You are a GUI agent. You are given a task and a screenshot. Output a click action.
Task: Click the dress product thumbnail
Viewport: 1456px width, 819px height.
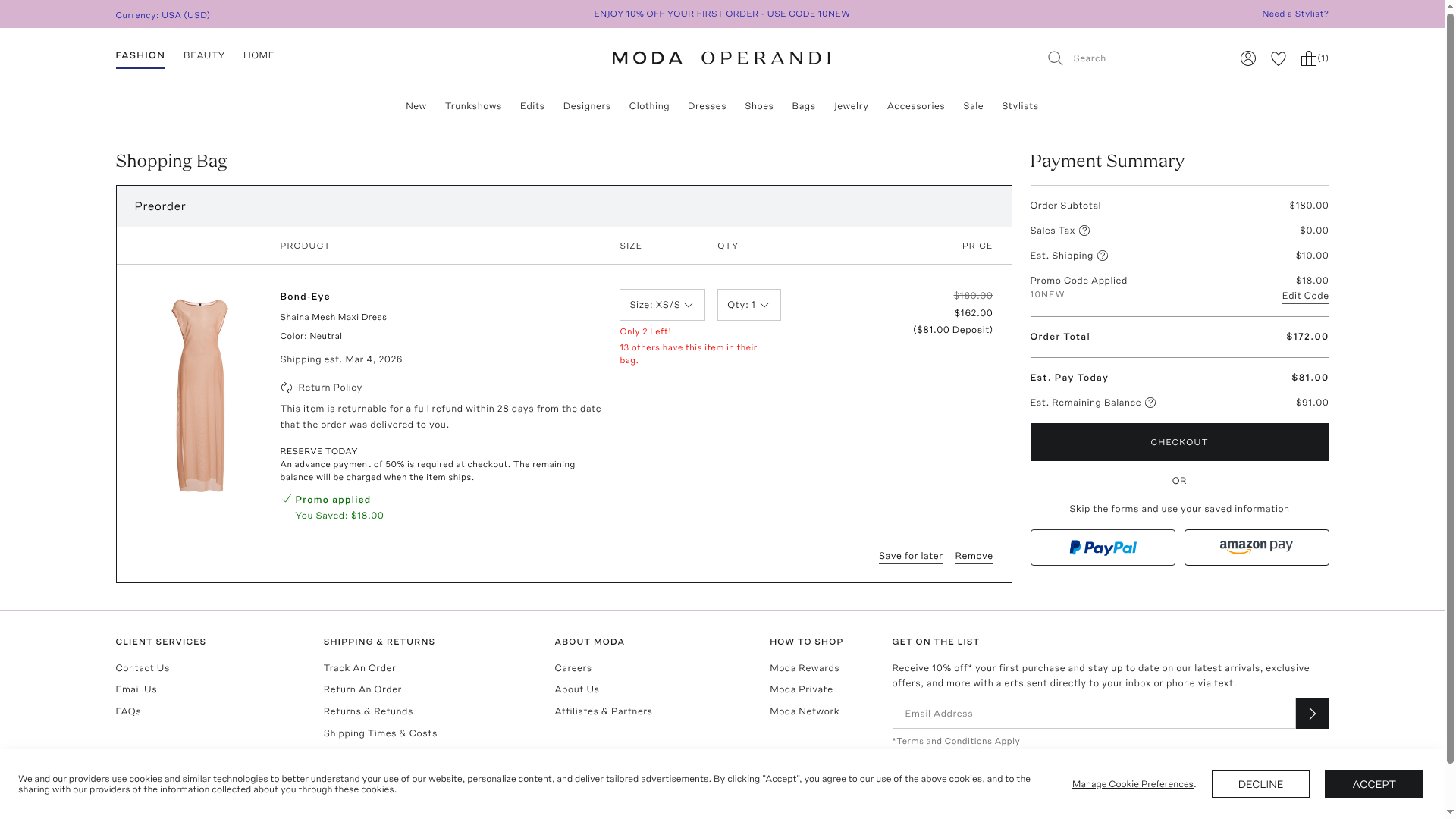tap(199, 395)
